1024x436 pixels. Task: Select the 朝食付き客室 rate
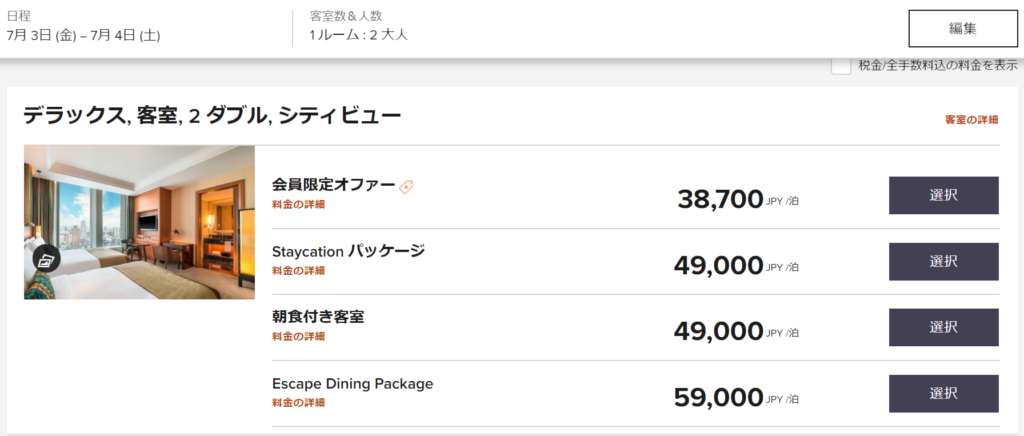[943, 327]
